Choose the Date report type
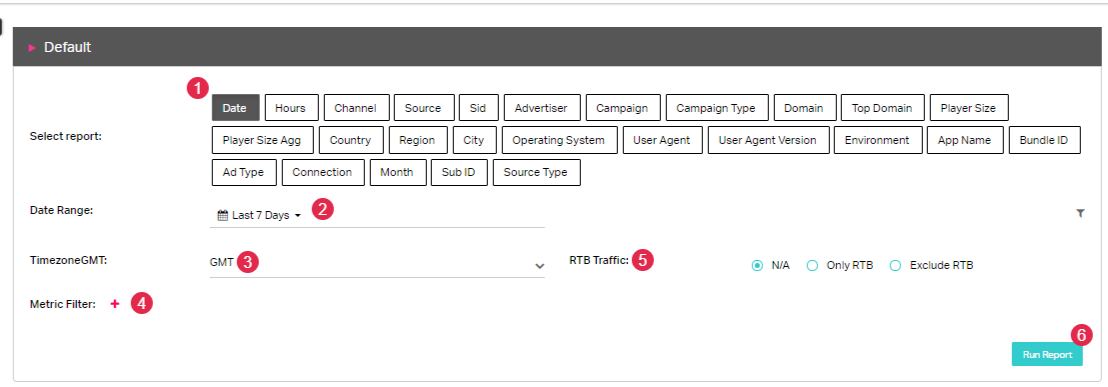Image resolution: width=1108 pixels, height=387 pixels. 236,108
